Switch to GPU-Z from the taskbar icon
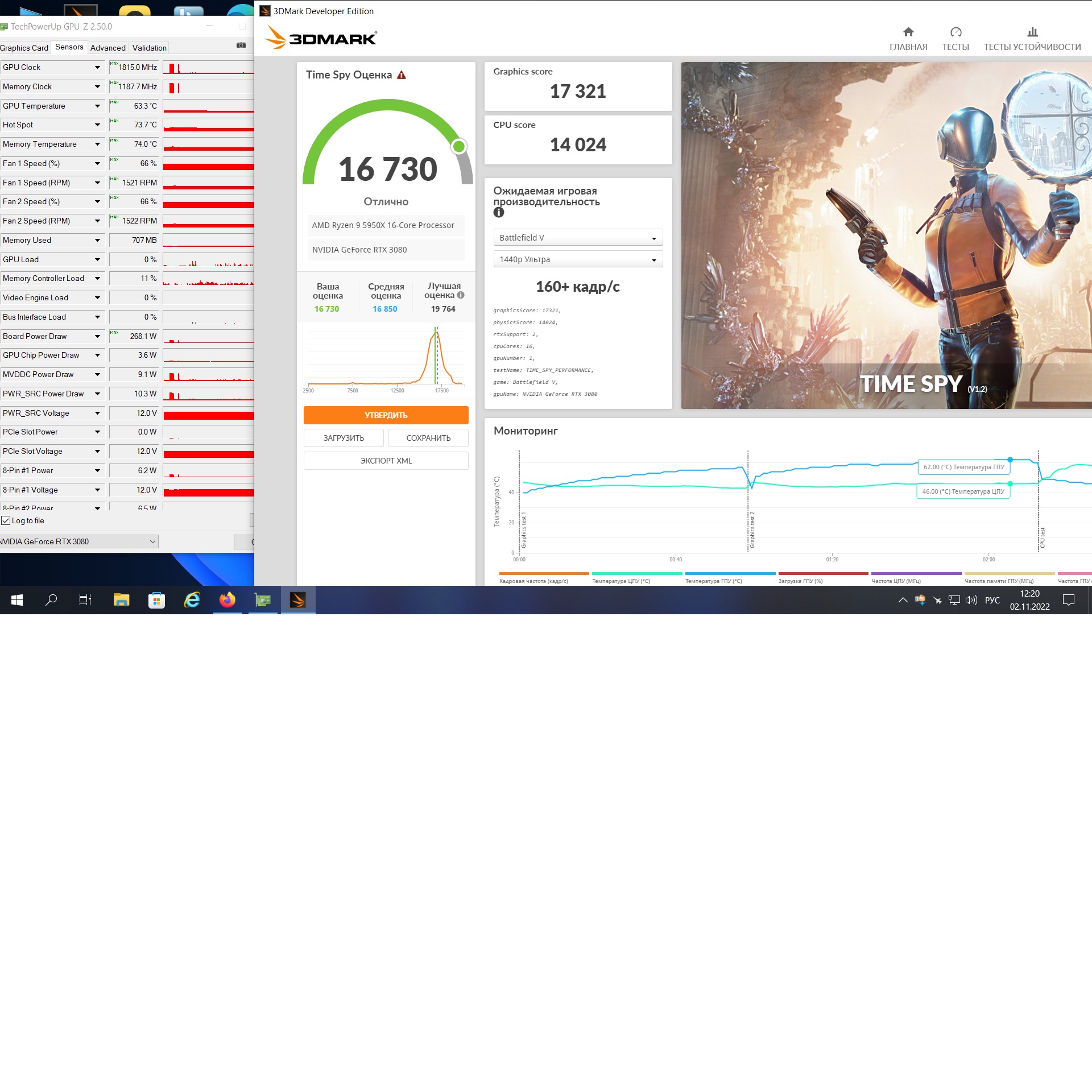 263,600
